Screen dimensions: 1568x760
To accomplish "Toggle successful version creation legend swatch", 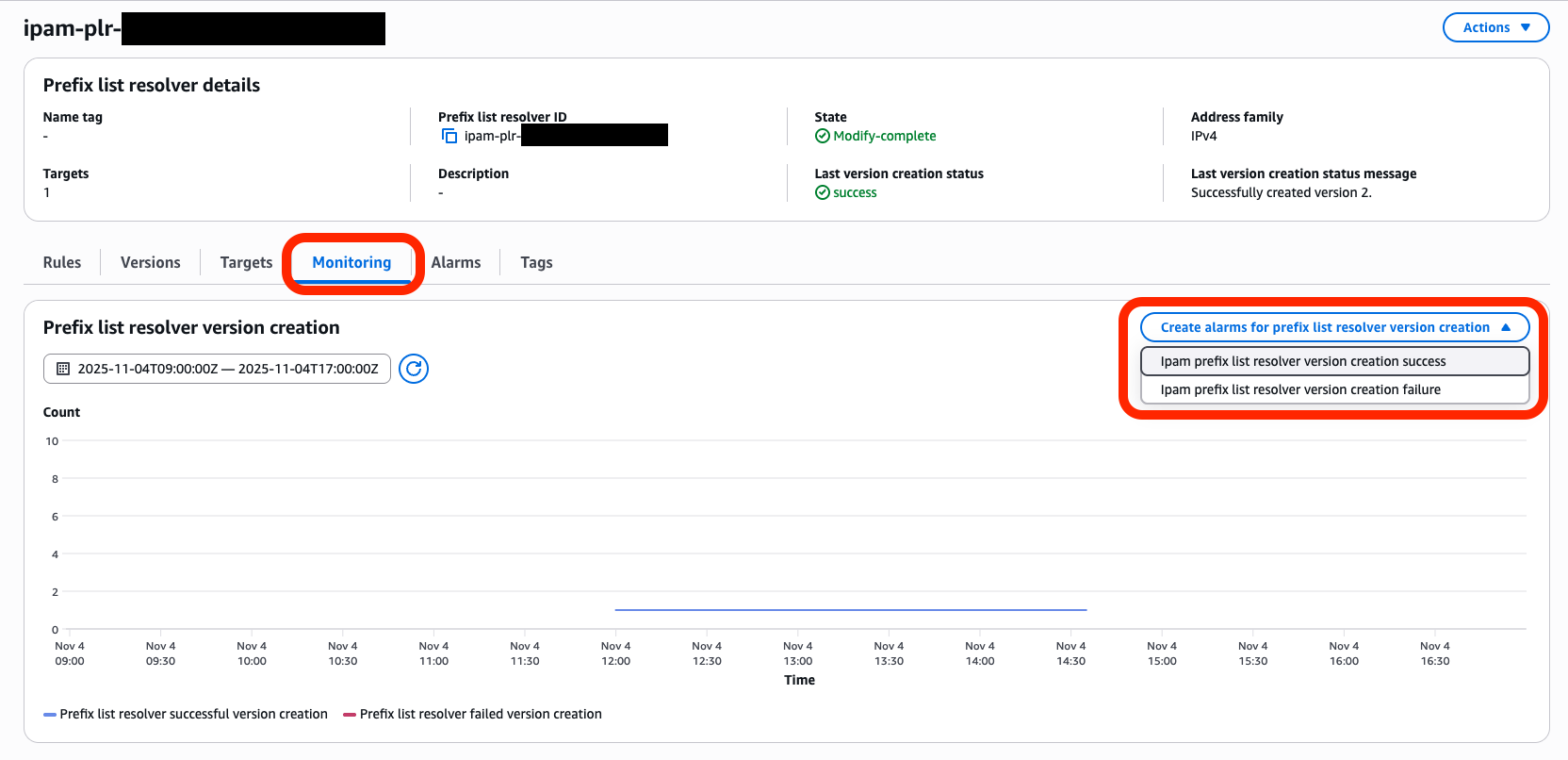I will pos(50,715).
